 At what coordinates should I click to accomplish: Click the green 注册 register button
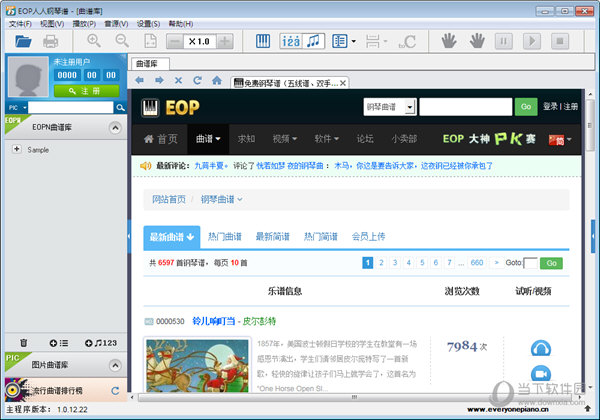point(86,91)
